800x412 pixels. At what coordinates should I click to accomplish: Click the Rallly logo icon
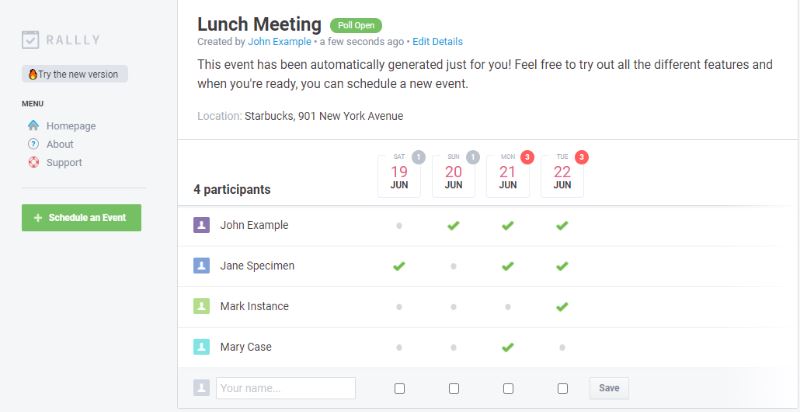(x=30, y=39)
